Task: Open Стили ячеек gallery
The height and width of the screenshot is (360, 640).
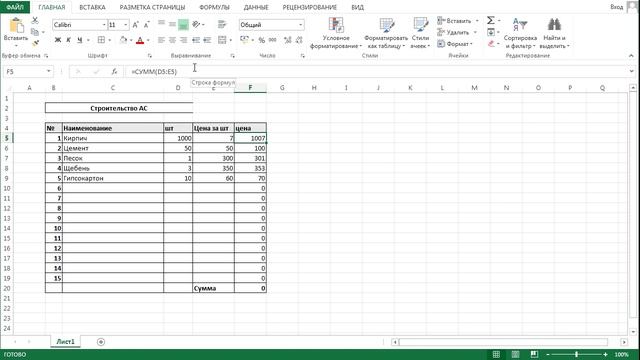Action: (x=420, y=33)
